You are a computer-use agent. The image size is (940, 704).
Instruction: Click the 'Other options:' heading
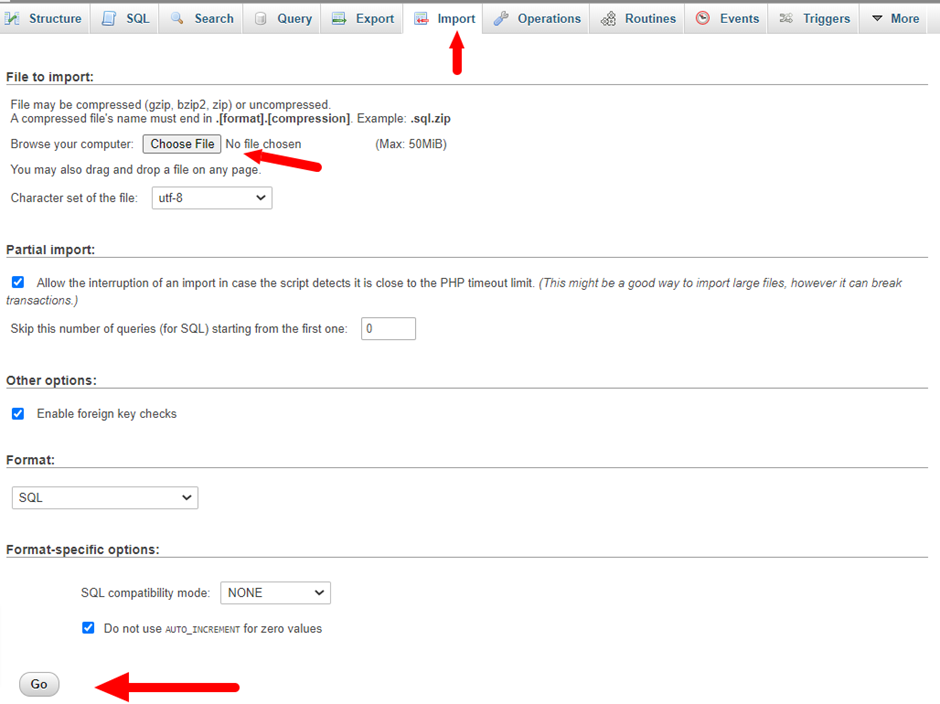tap(51, 380)
